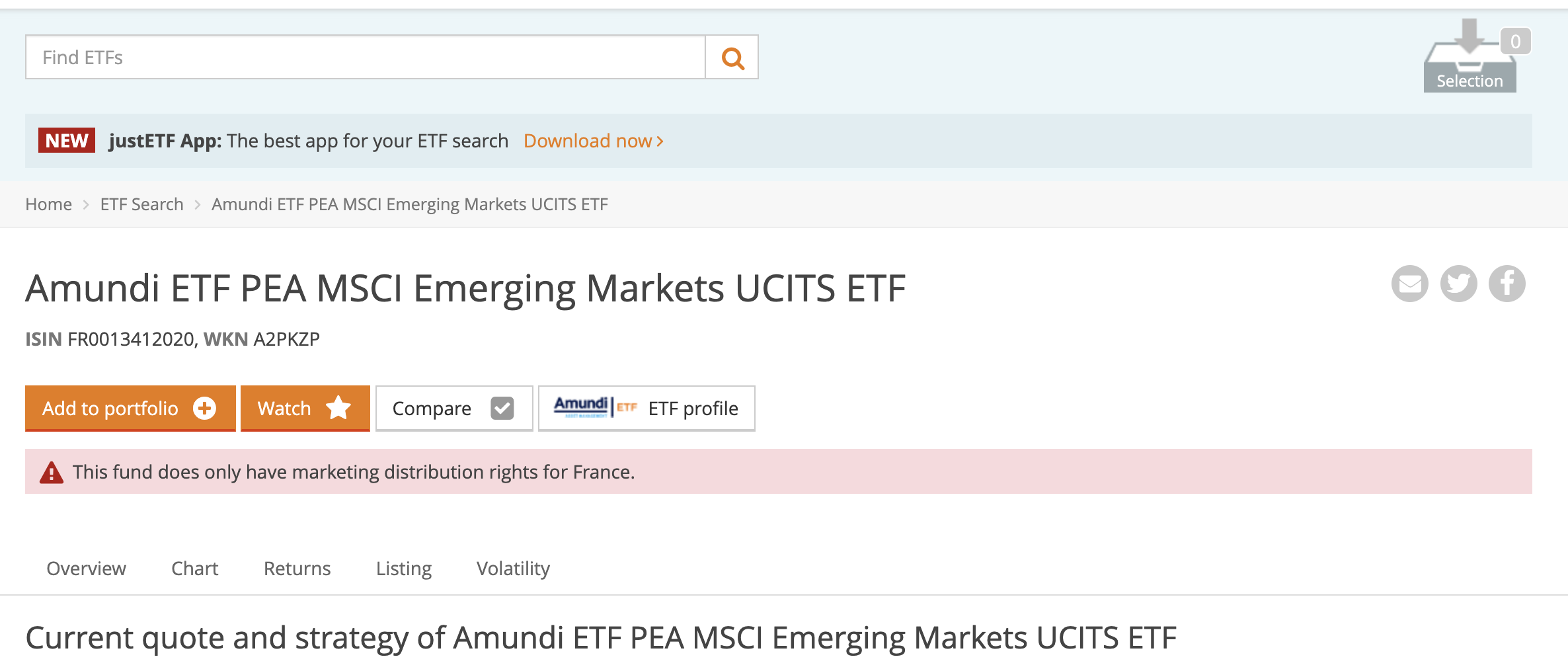The image size is (1568, 669).
Task: Switch to the Chart tab
Action: point(194,568)
